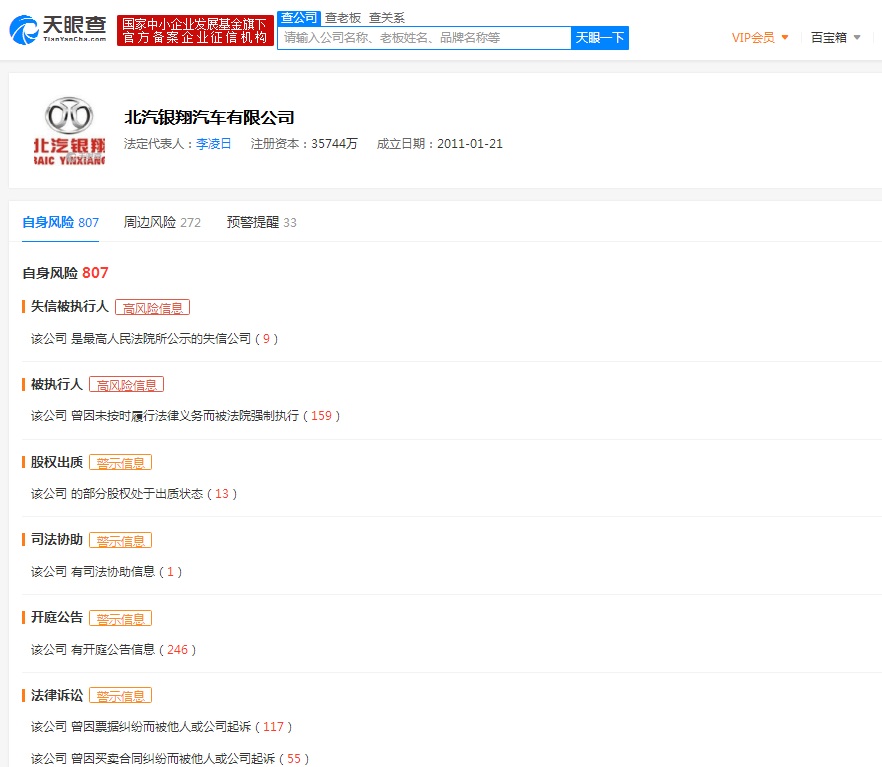
Task: Open the TianYanCha home logo
Action: click(58, 29)
